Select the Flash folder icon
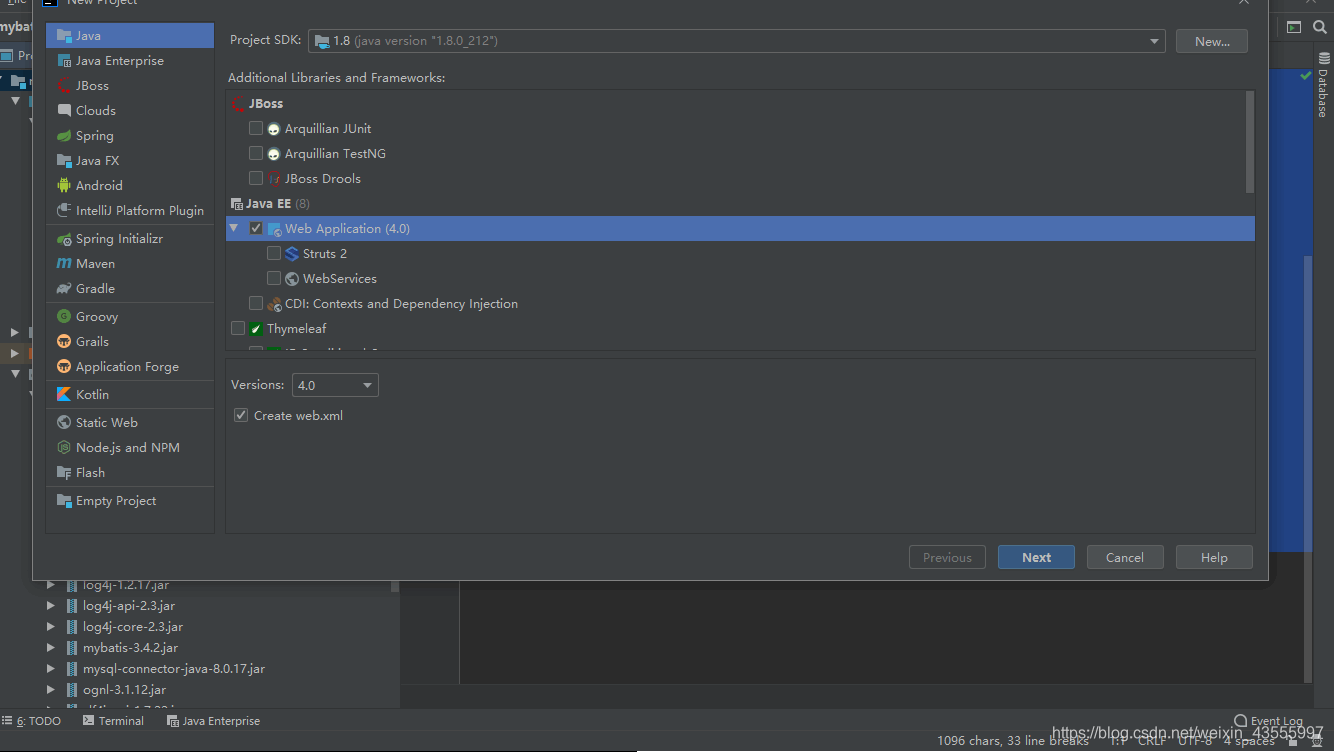Screen dimensions: 1334x752 click(x=64, y=472)
